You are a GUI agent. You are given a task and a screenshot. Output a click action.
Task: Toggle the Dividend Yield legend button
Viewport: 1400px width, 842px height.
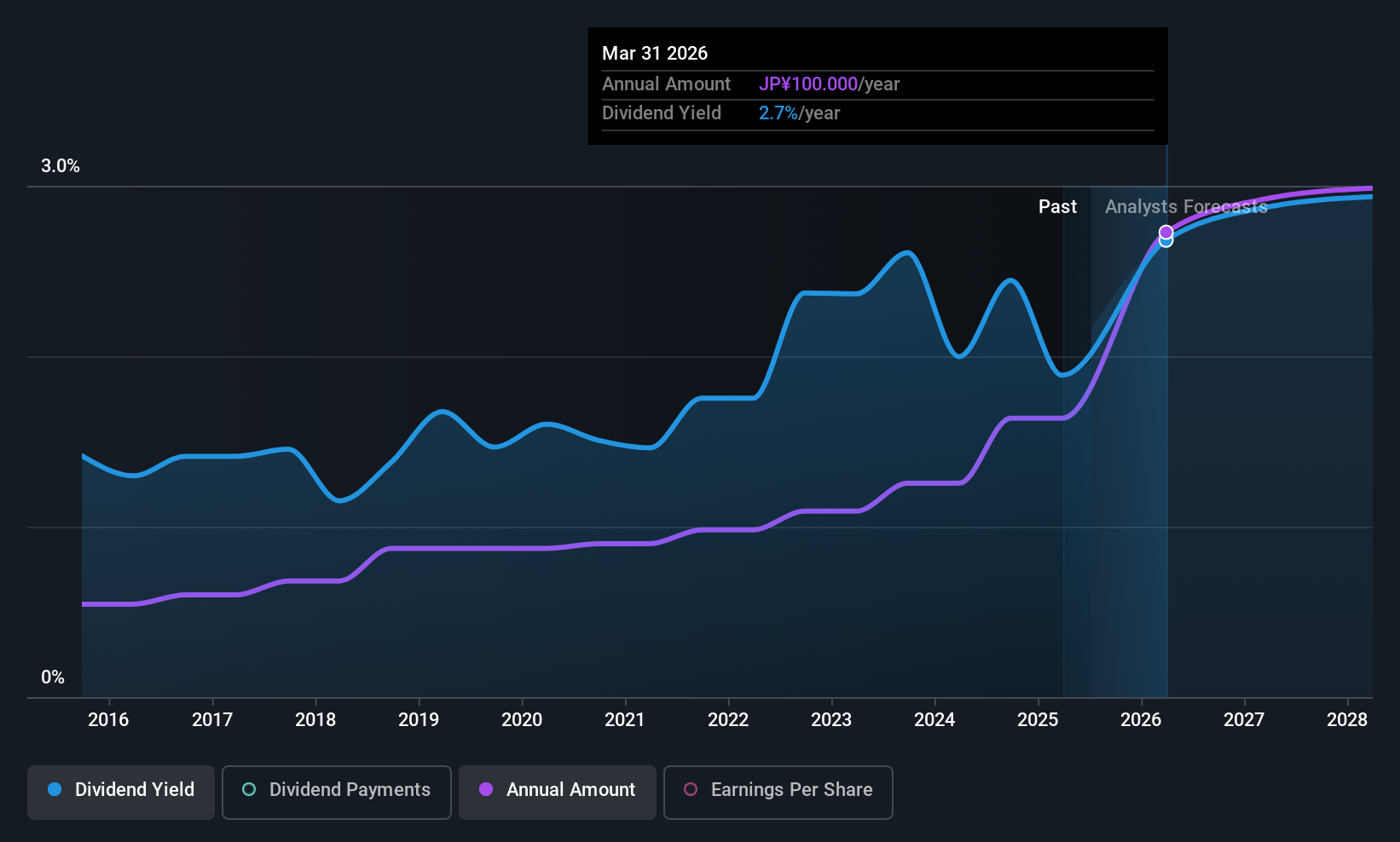coord(121,791)
